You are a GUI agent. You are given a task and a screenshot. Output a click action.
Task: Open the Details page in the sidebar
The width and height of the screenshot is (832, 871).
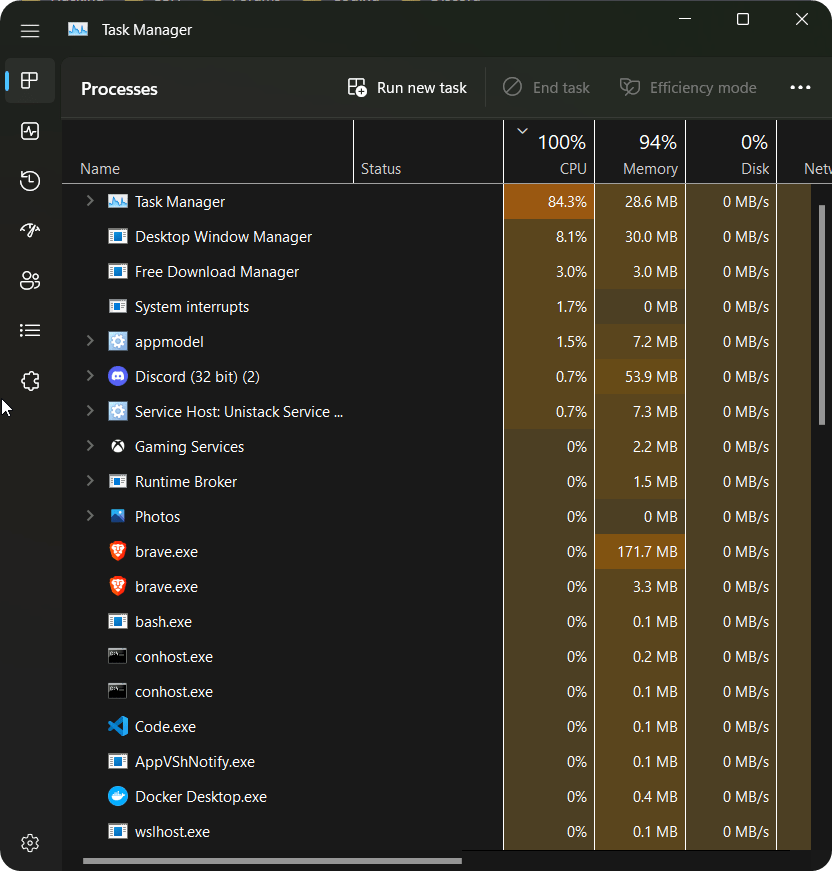(30, 331)
